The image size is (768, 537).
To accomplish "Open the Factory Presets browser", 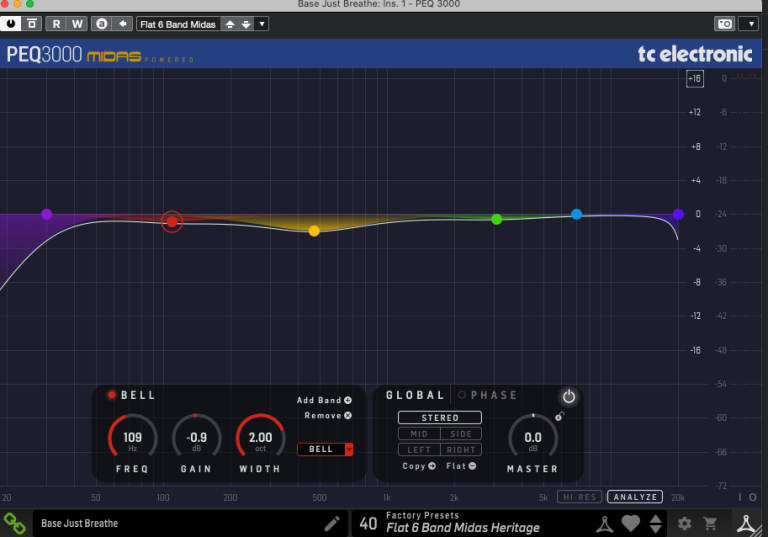I will 463,522.
